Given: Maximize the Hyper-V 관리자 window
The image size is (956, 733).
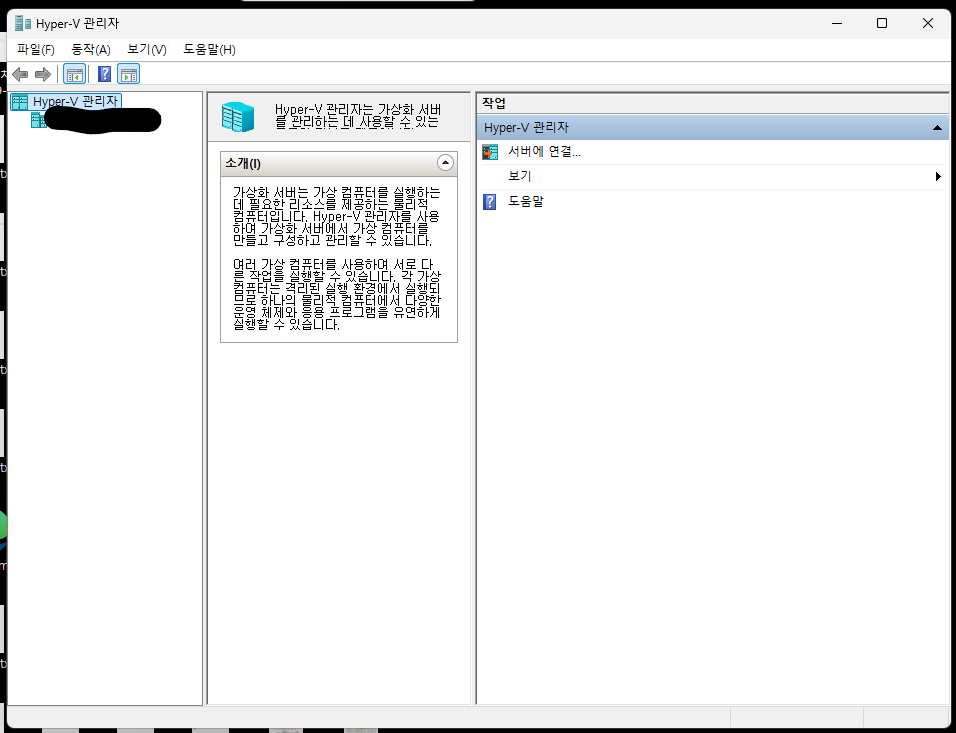Looking at the screenshot, I should click(882, 23).
